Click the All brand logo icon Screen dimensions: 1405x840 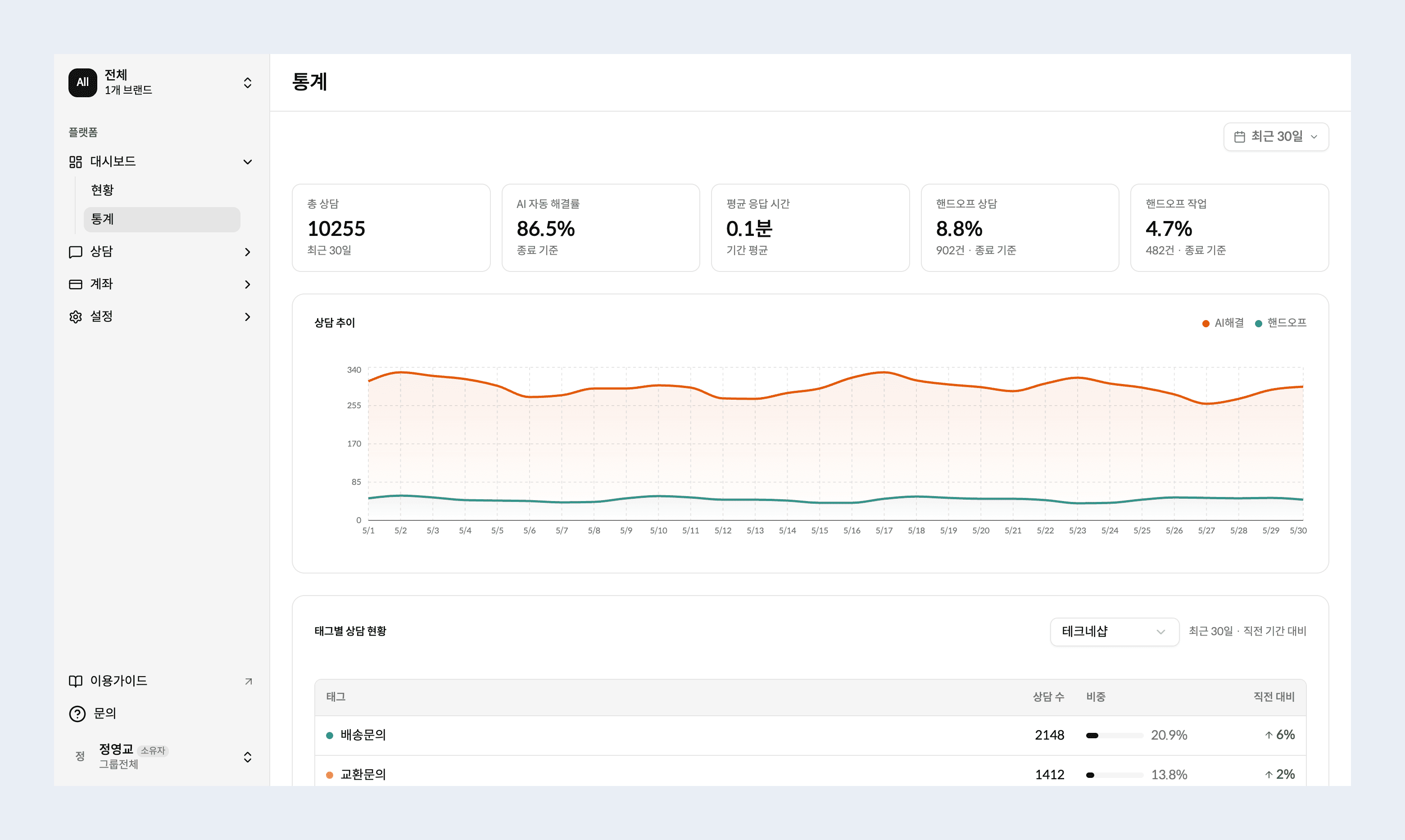click(x=83, y=83)
